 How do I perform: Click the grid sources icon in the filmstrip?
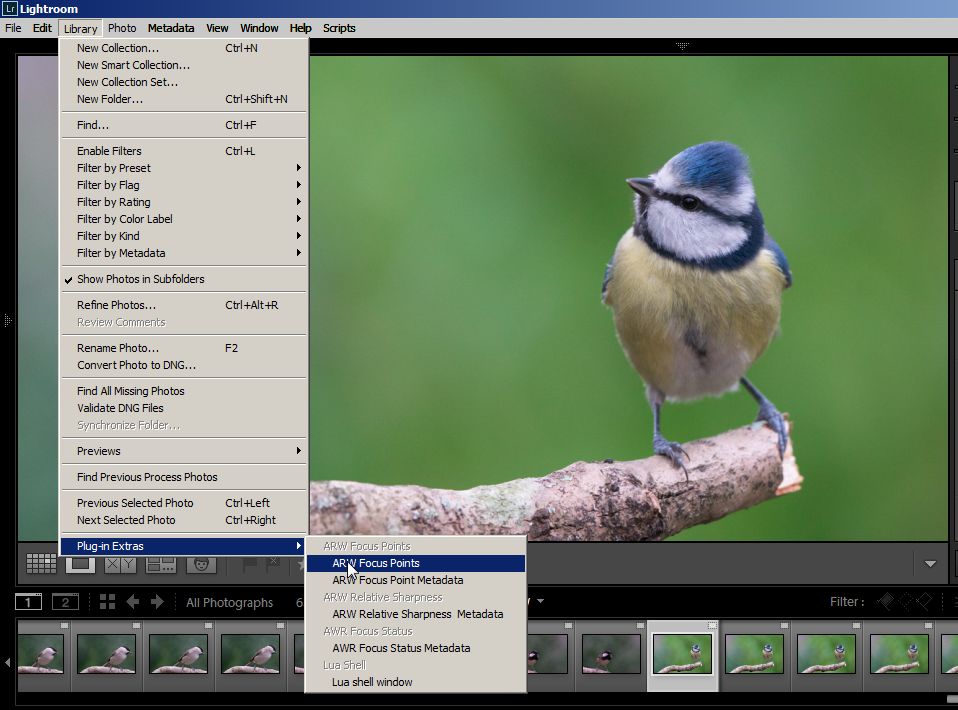tap(106, 602)
